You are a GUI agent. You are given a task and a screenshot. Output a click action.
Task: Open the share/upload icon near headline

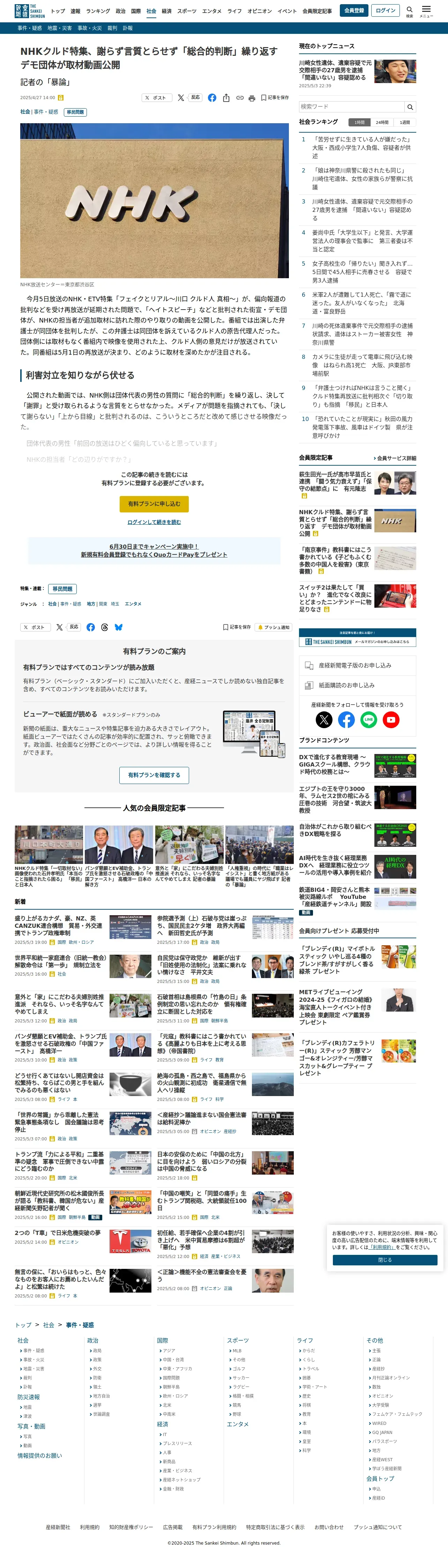pos(226,97)
